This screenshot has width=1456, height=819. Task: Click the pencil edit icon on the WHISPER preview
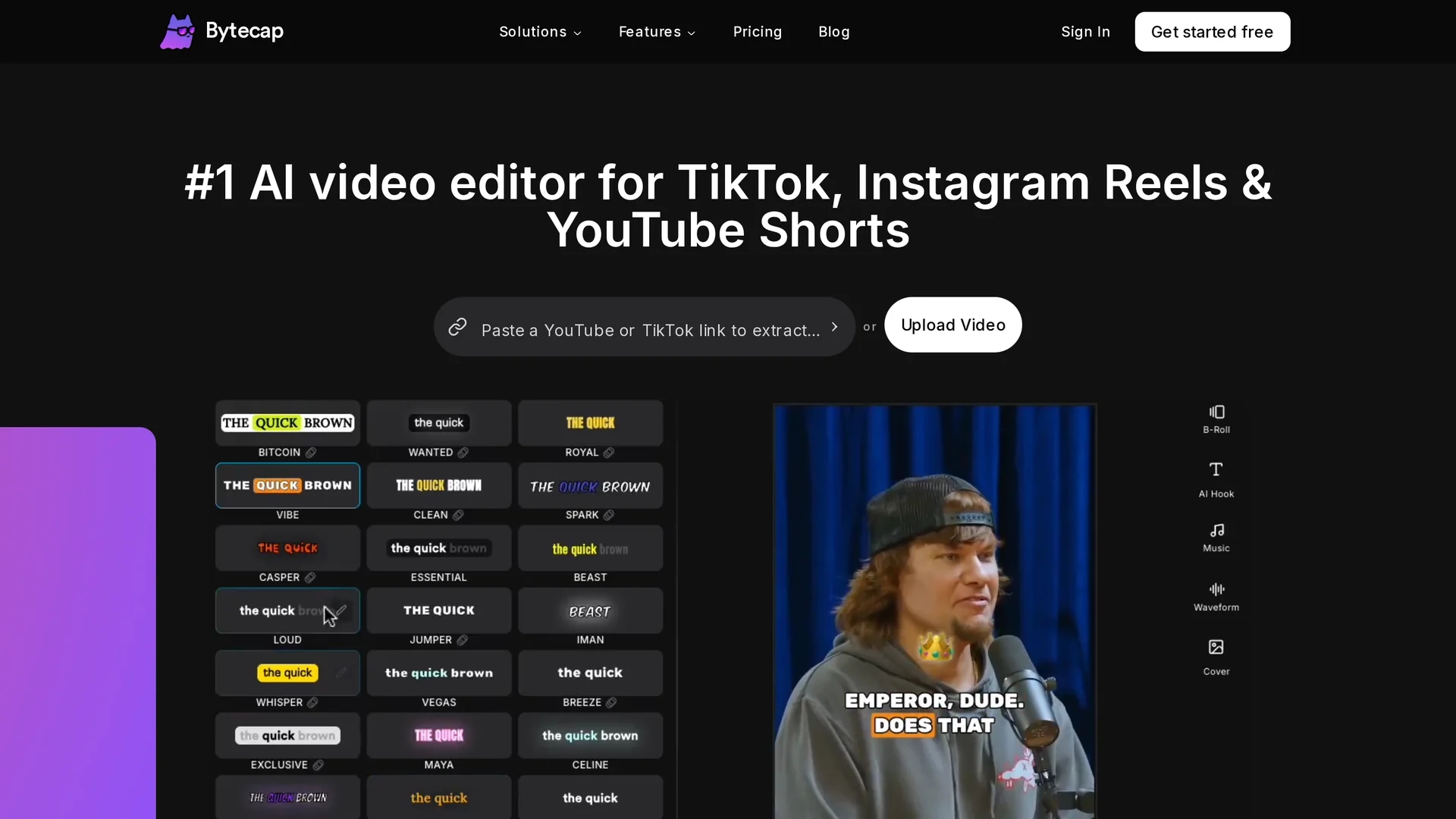click(341, 673)
